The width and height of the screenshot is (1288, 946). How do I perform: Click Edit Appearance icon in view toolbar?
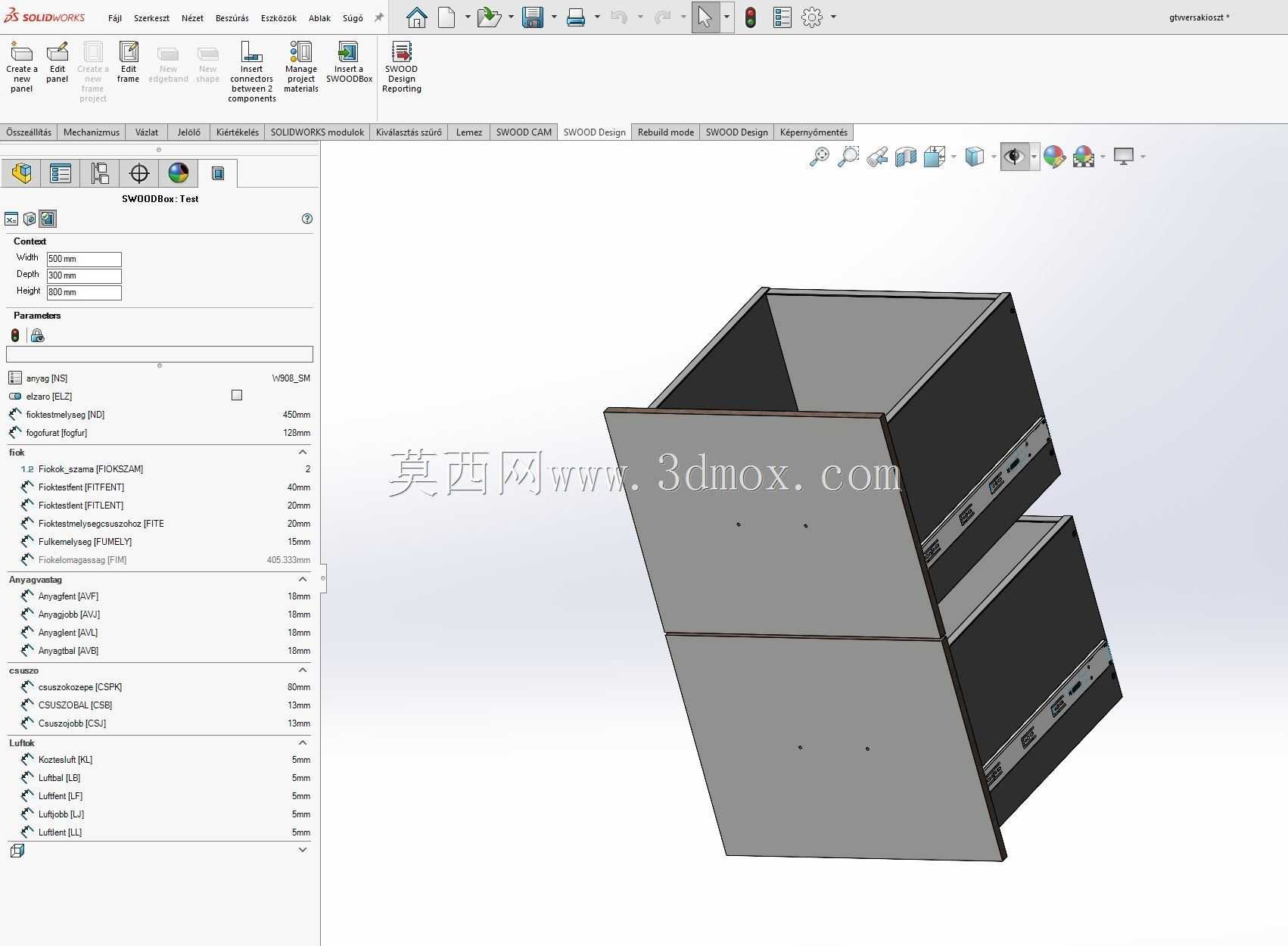pos(1054,157)
